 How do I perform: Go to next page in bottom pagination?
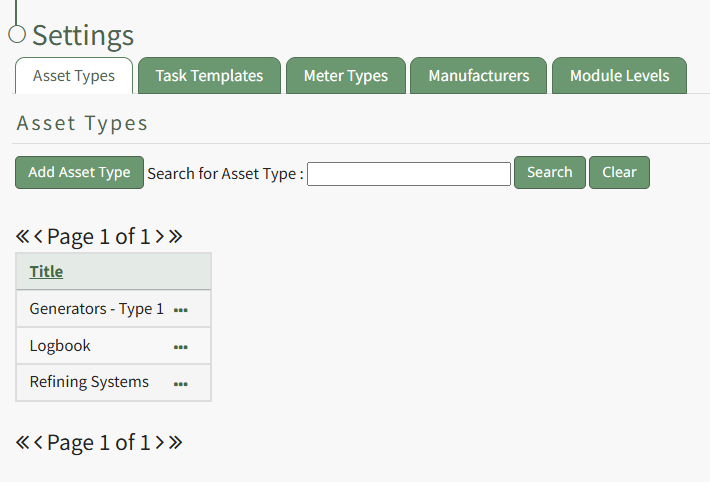[159, 443]
